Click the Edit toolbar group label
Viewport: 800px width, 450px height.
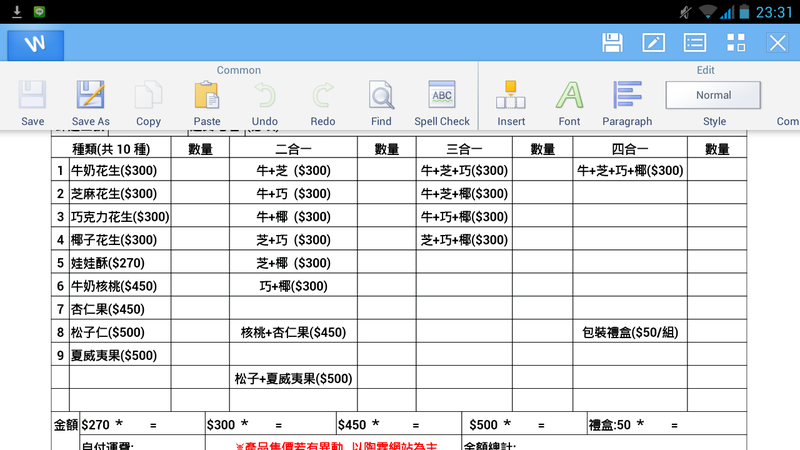pyautogui.click(x=705, y=70)
